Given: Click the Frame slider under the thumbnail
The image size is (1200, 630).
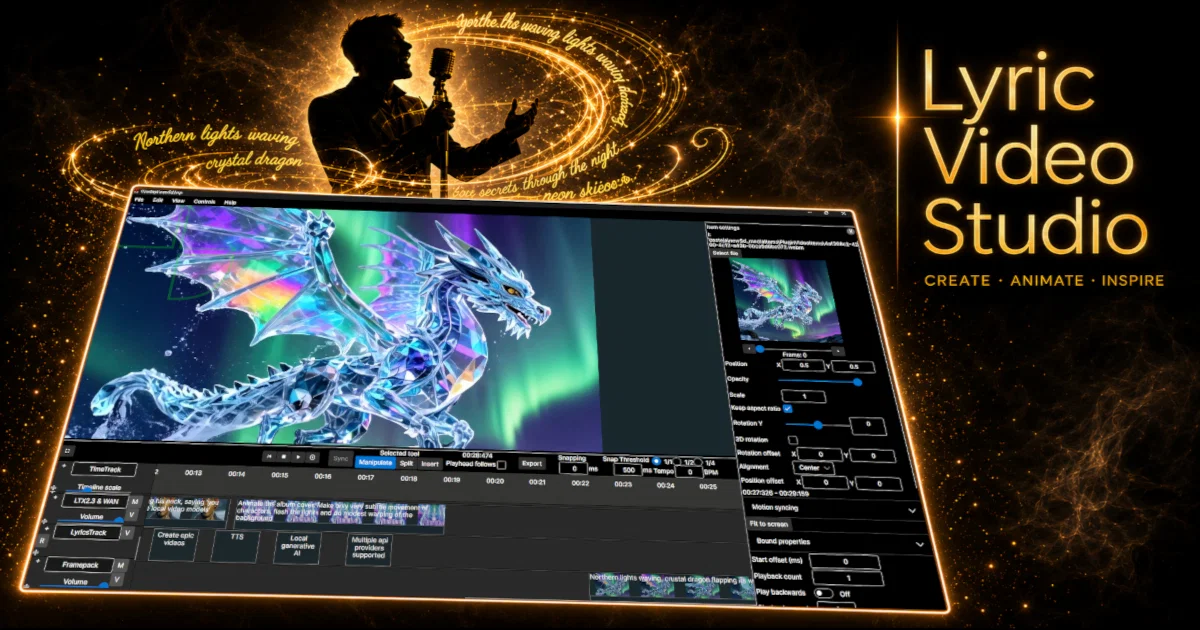Looking at the screenshot, I should [794, 349].
